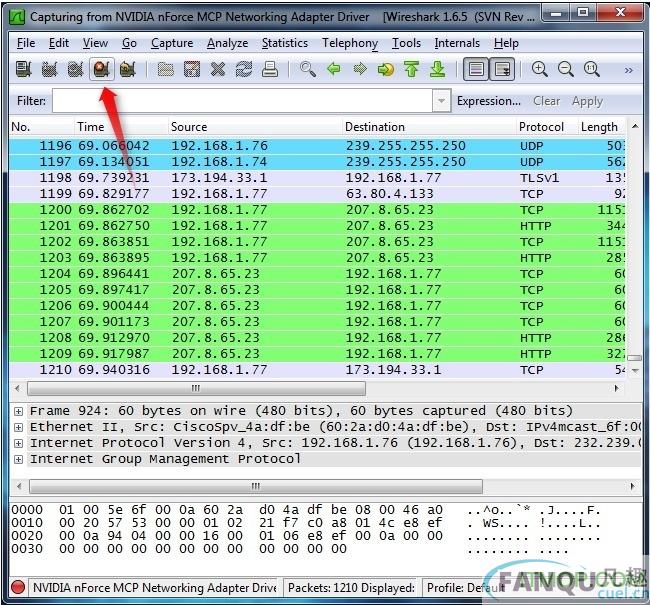Zoom in packet text

[539, 69]
